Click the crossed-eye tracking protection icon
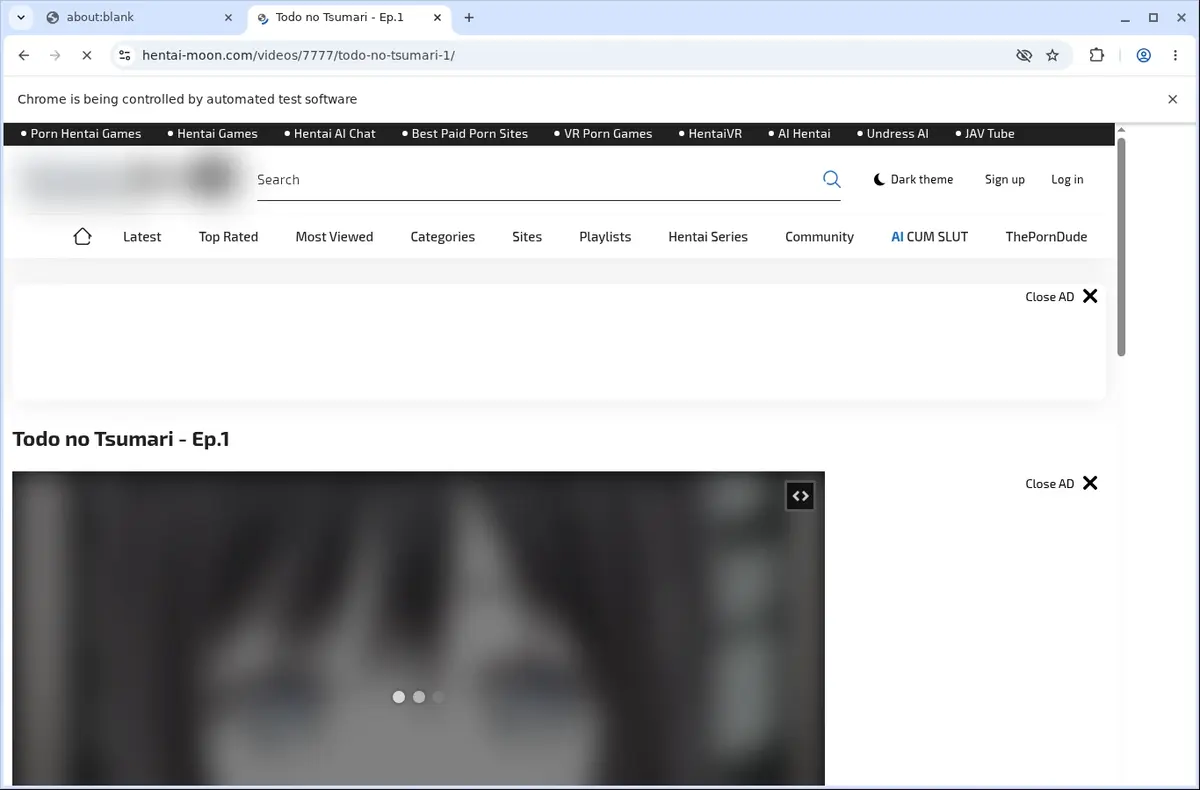The width and height of the screenshot is (1200, 790). pyautogui.click(x=1023, y=56)
